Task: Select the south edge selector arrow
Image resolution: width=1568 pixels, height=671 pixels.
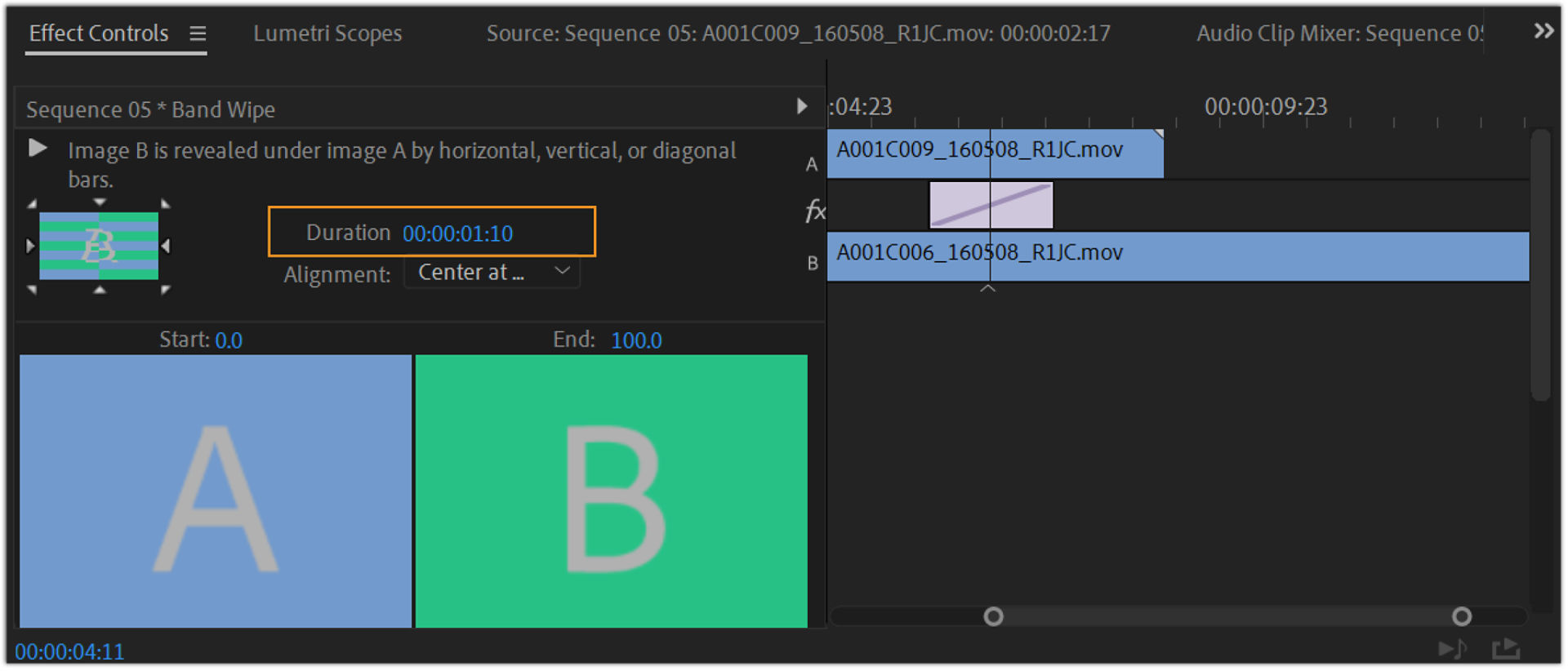Action: 100,290
